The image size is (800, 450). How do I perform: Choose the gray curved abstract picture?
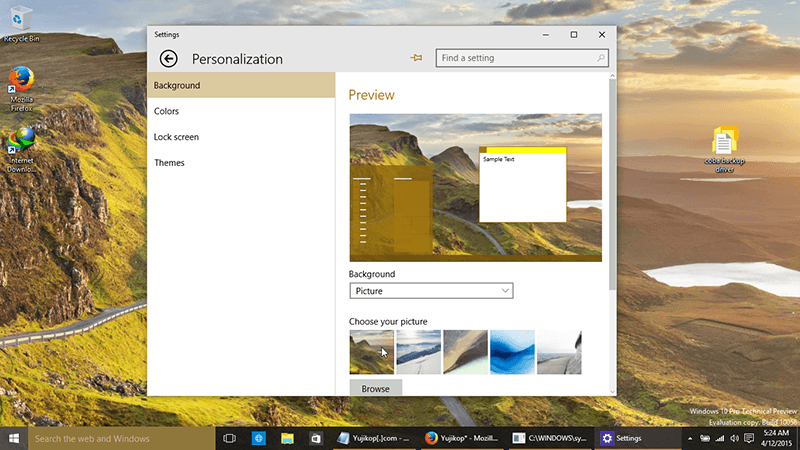coord(465,352)
